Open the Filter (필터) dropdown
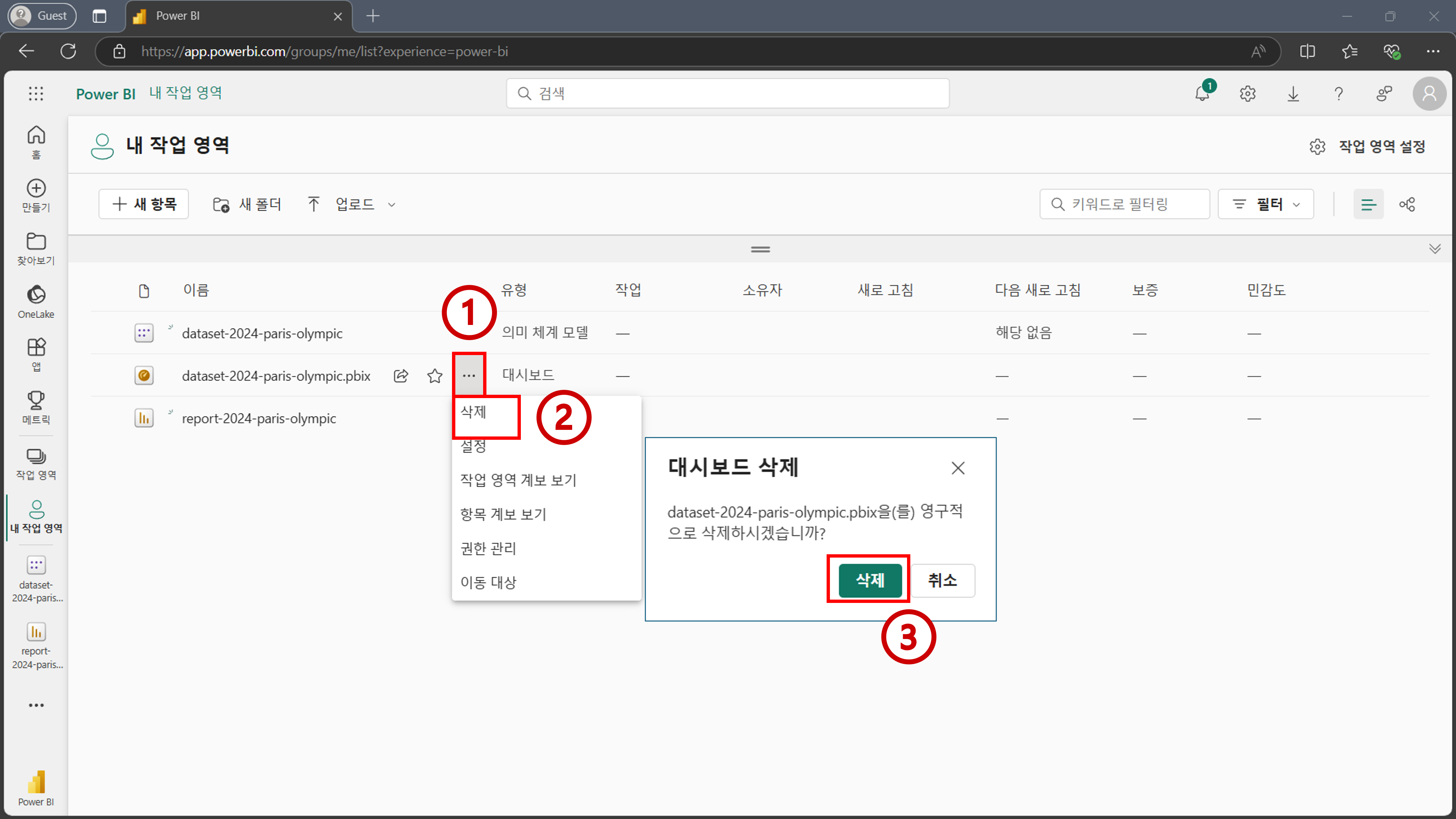 point(1265,204)
